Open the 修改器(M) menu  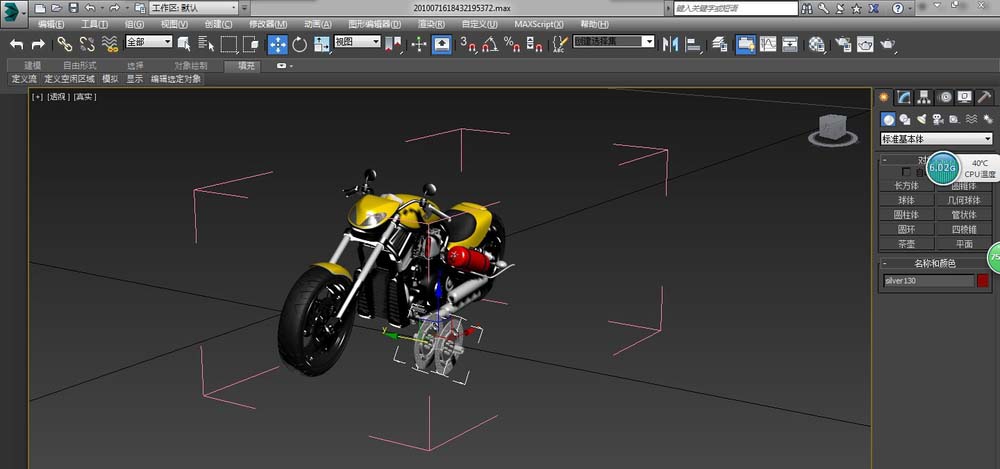pyautogui.click(x=267, y=24)
